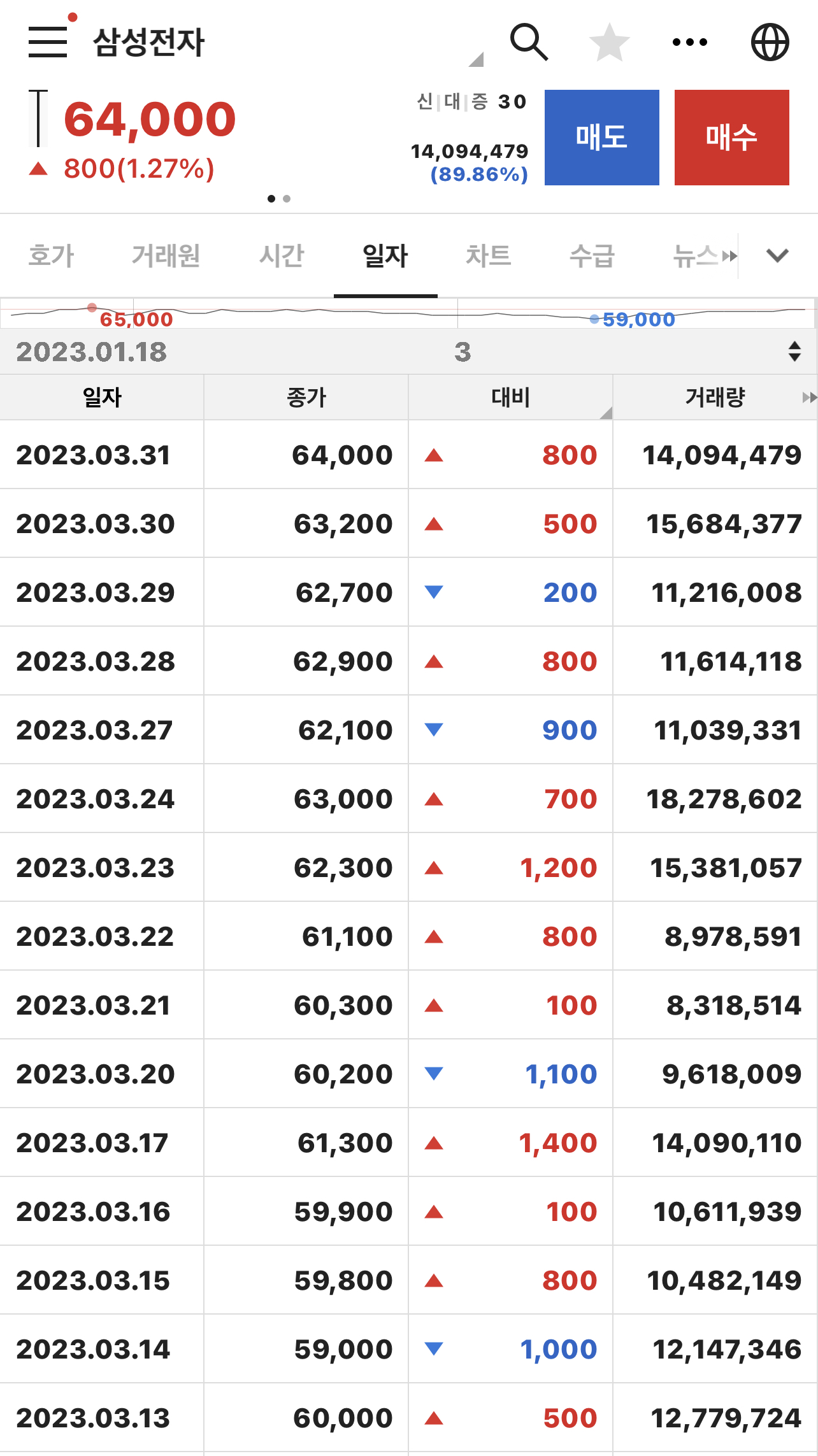Click the 800(1.27%) change text
818x1456 pixels.
[139, 169]
